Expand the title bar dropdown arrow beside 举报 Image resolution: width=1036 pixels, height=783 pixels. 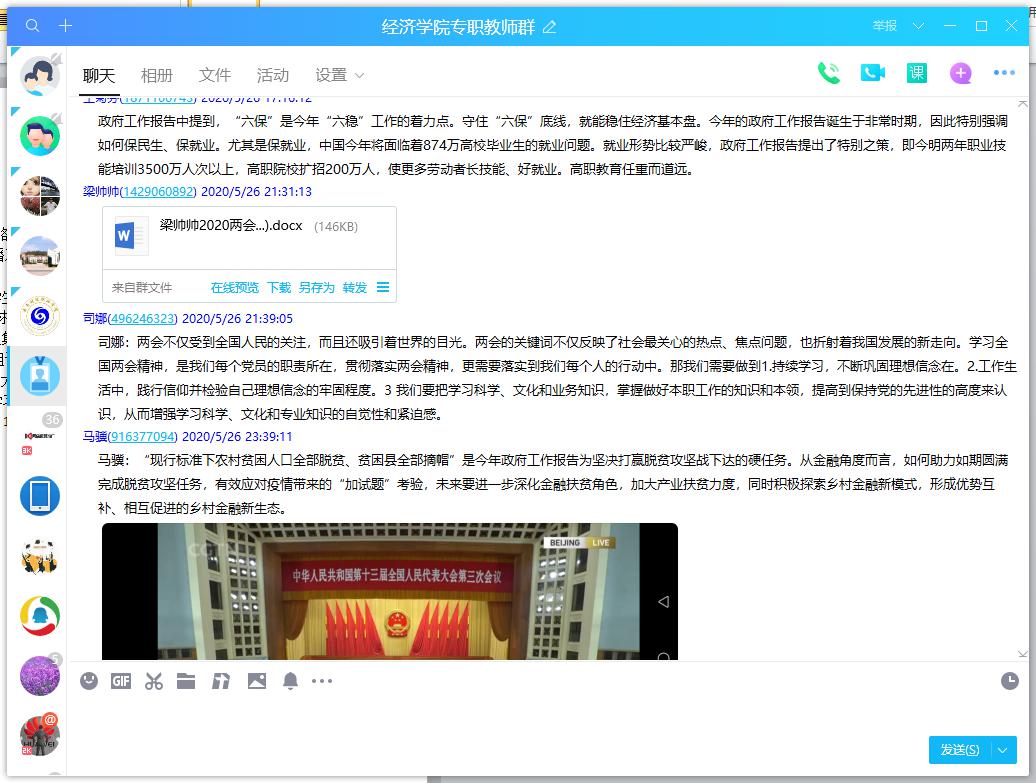[x=919, y=26]
